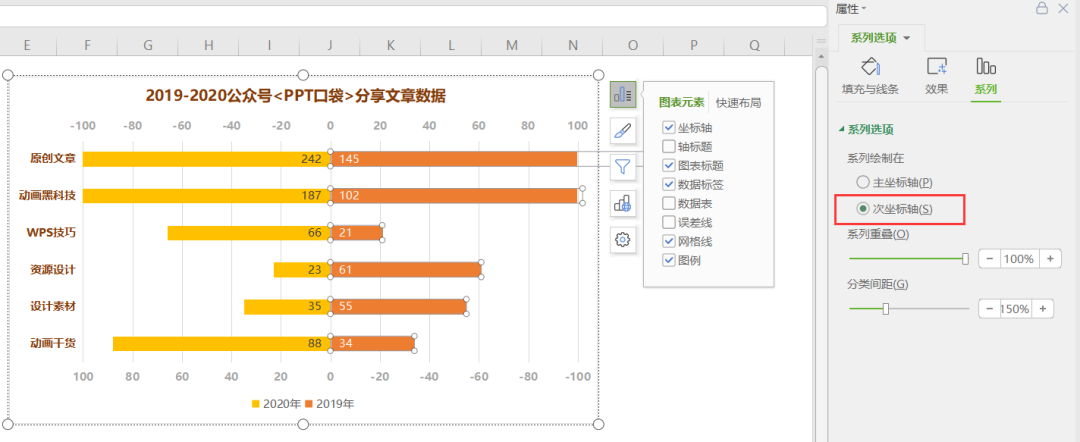Open the online chart button beside chart

pyautogui.click(x=623, y=203)
